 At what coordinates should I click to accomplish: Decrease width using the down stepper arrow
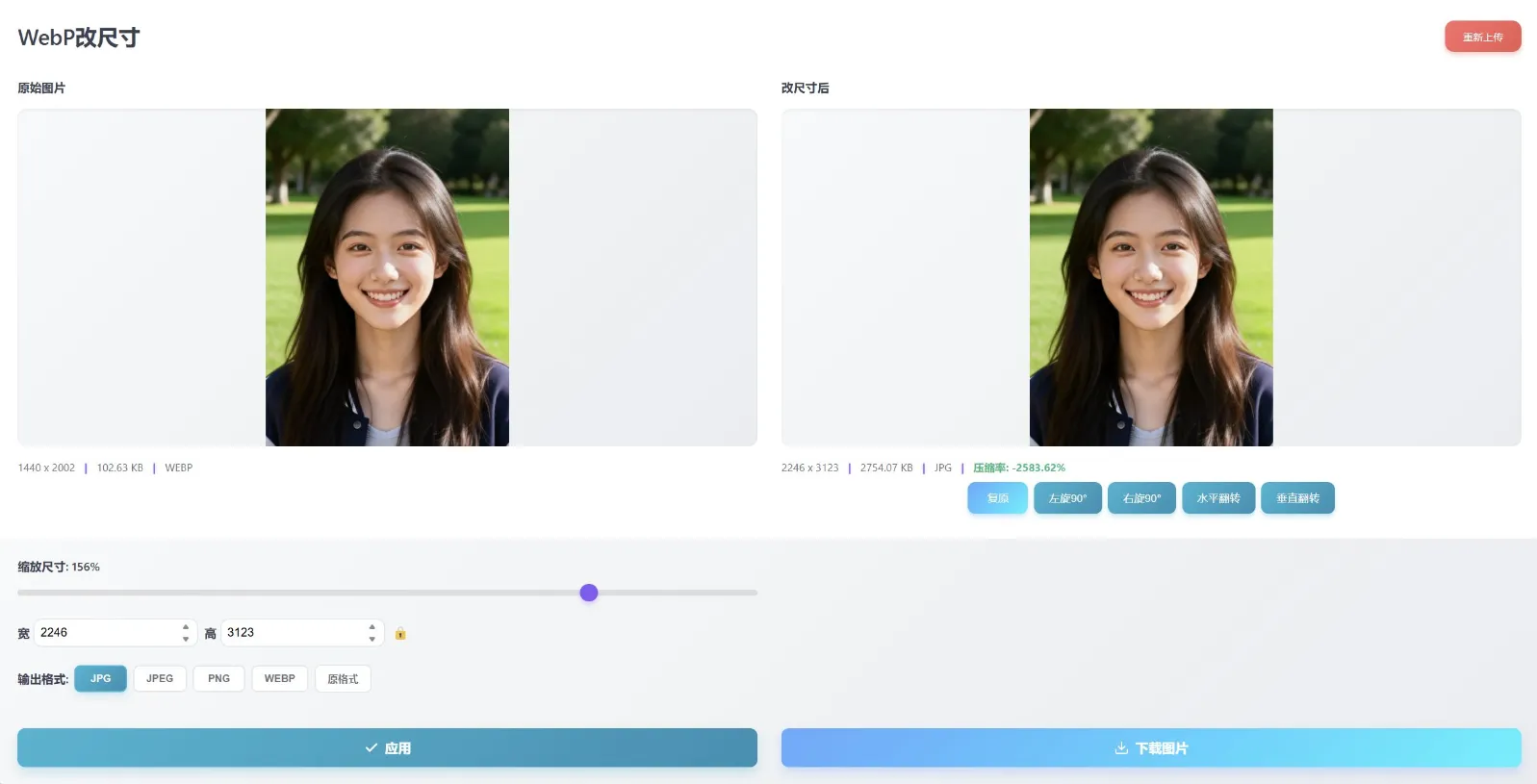point(186,639)
